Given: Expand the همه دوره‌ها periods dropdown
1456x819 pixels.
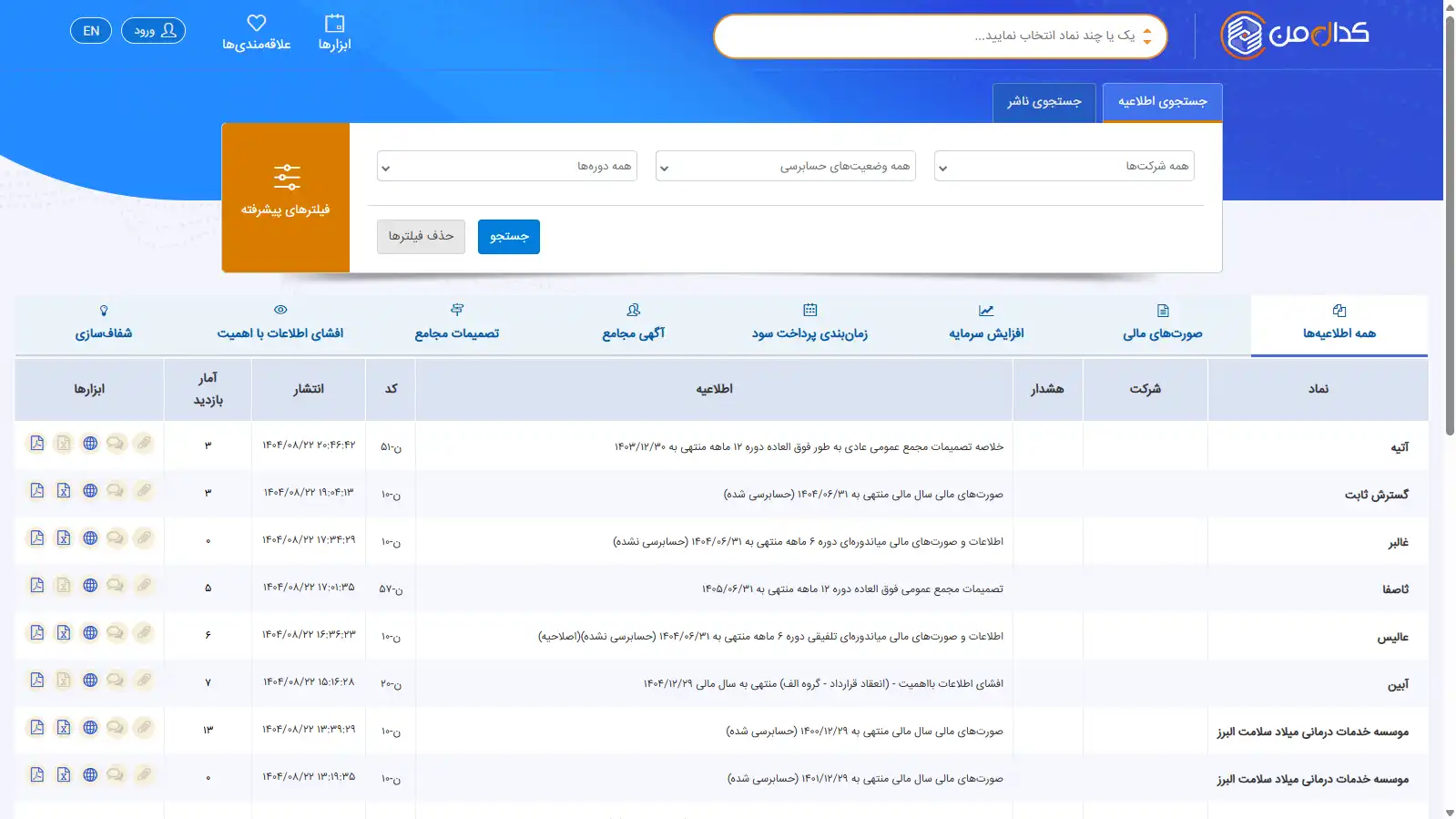Looking at the screenshot, I should click(506, 167).
